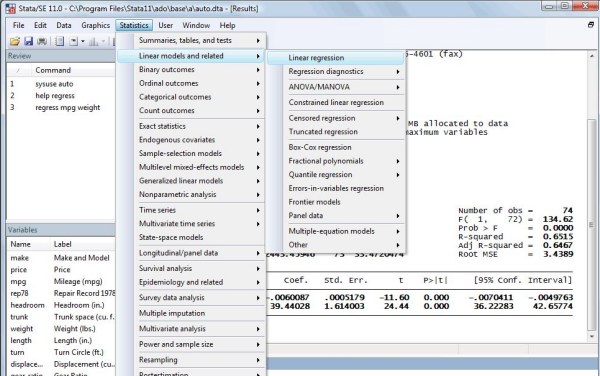Select Errors-in-variables regression item
This screenshot has height=376, width=600.
[335, 189]
